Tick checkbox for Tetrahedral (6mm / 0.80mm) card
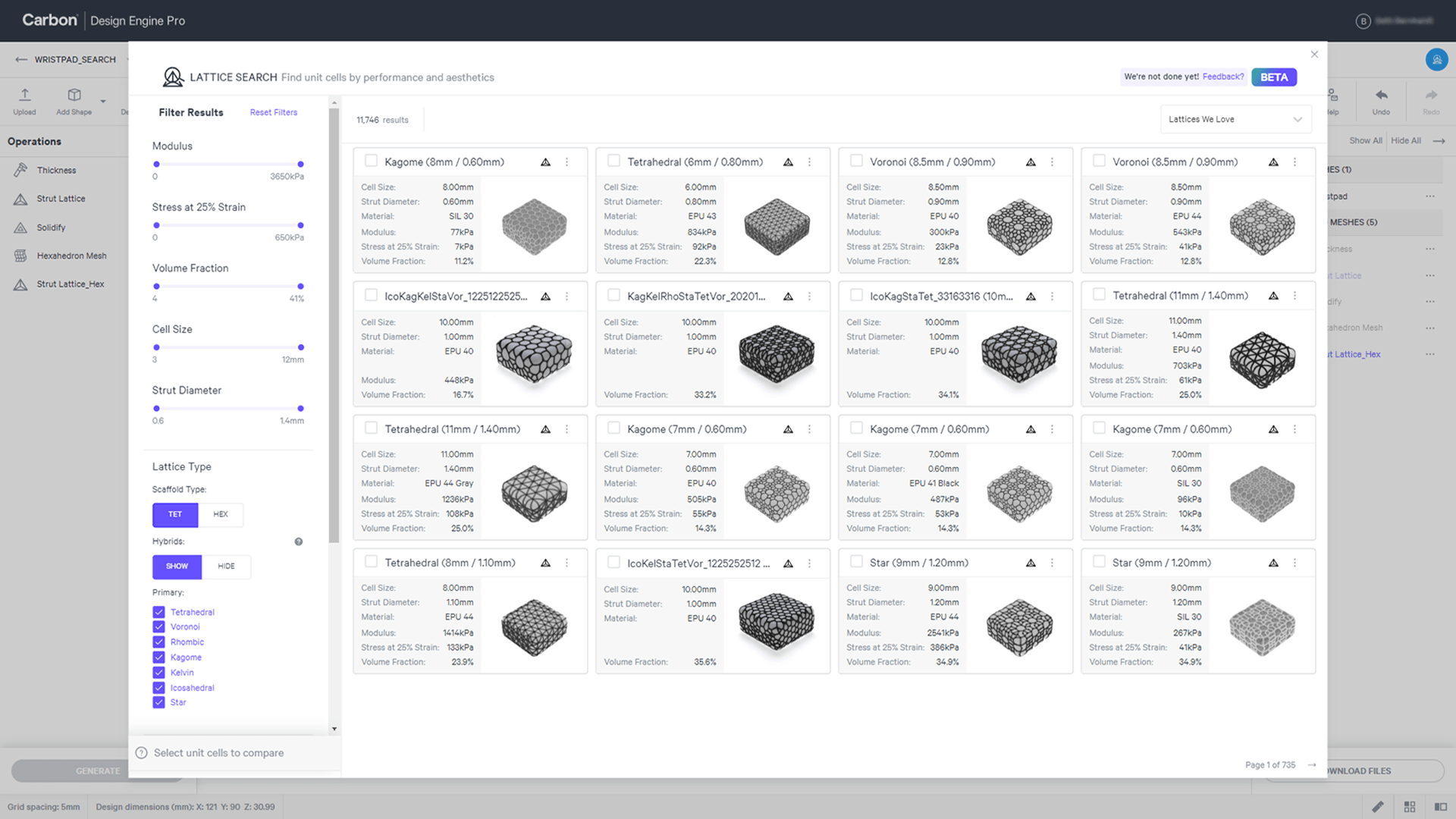 click(x=613, y=161)
